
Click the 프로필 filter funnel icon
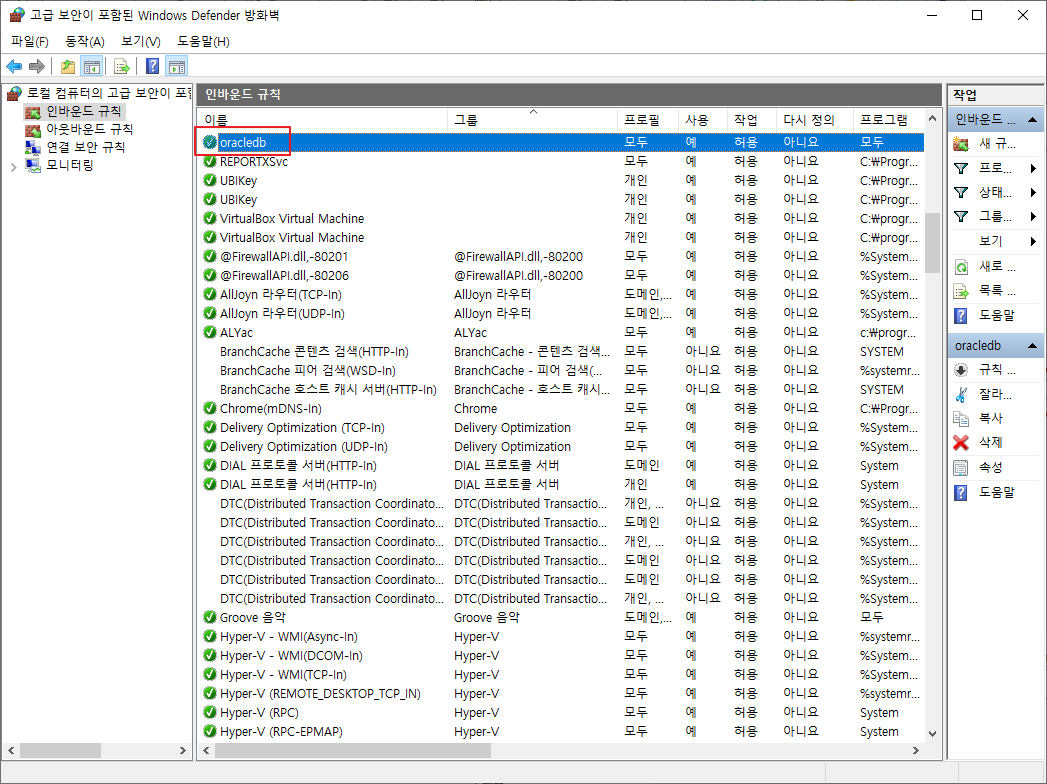coord(961,168)
